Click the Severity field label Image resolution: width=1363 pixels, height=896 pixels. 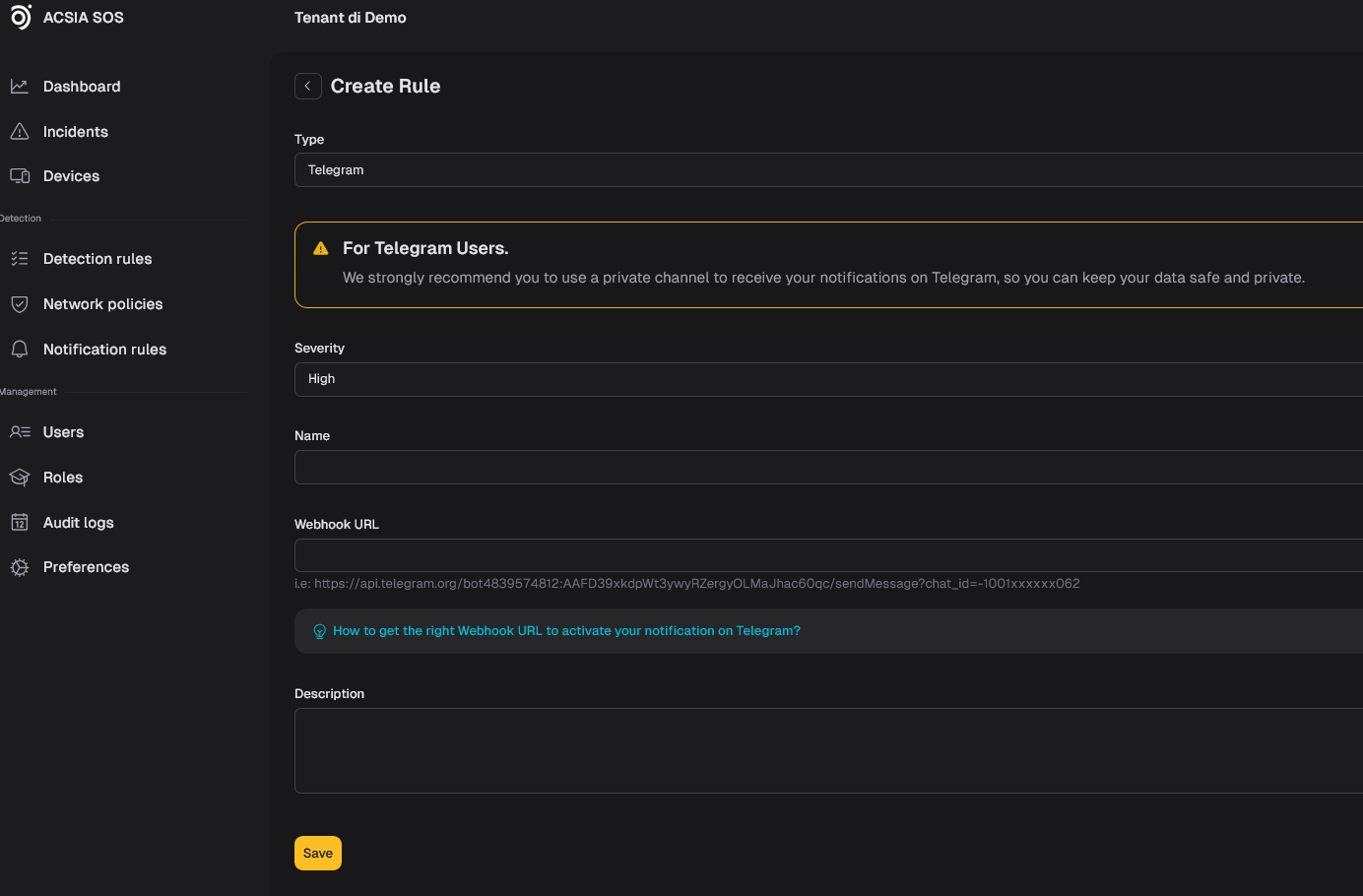[x=319, y=349]
